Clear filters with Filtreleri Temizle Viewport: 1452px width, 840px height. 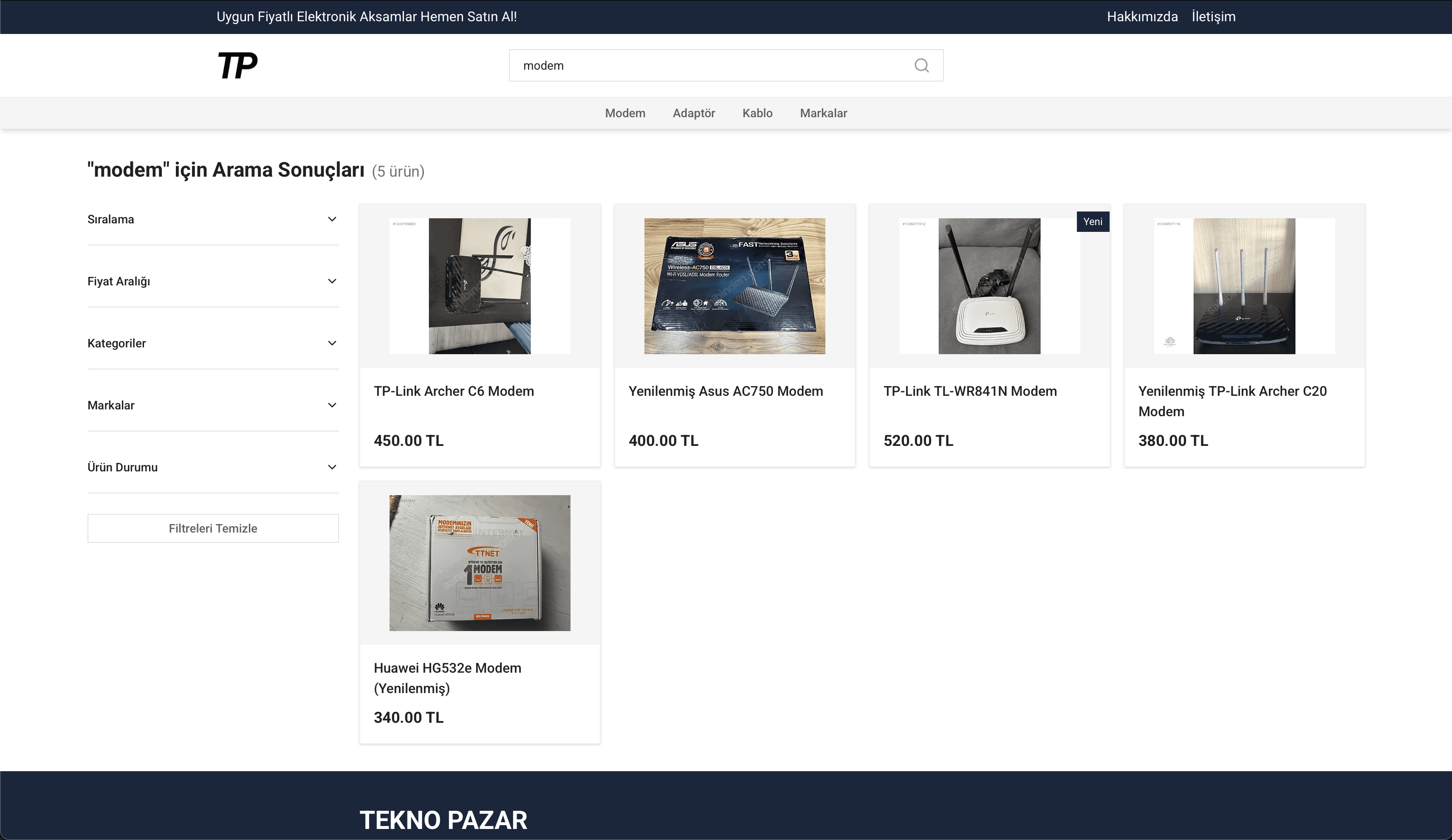[213, 528]
